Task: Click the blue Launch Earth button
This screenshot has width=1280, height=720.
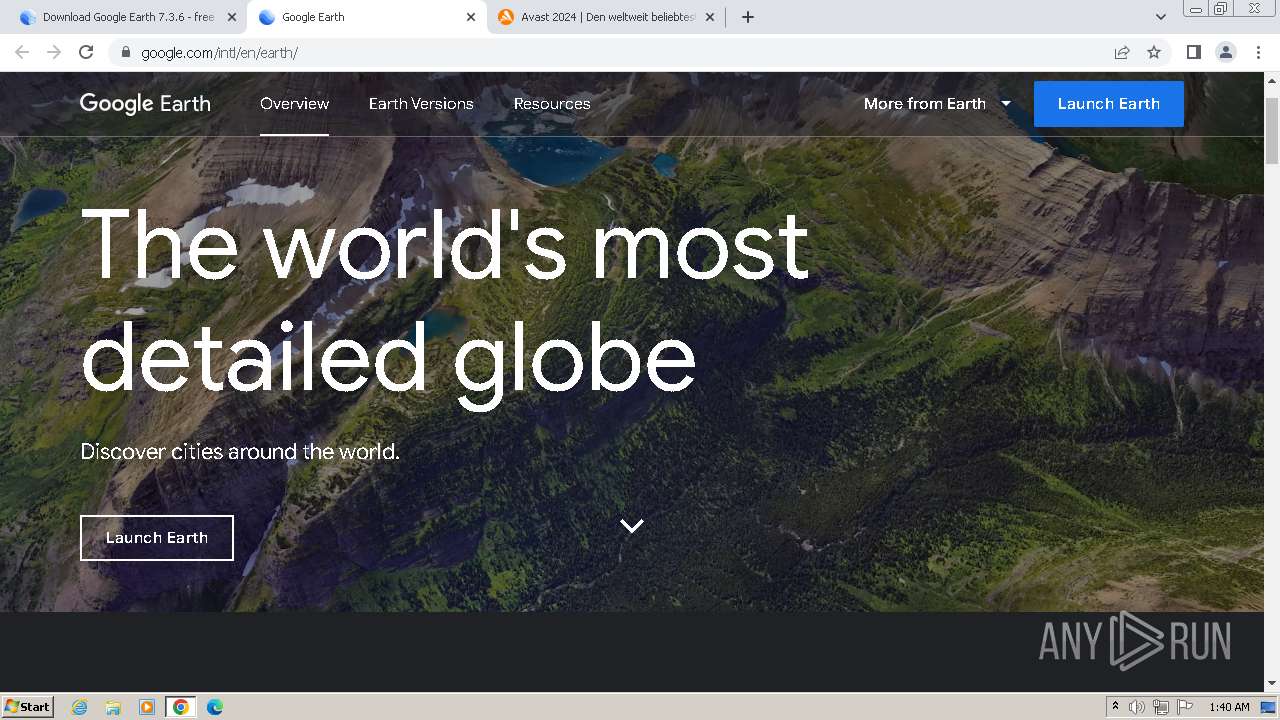Action: 1109,104
